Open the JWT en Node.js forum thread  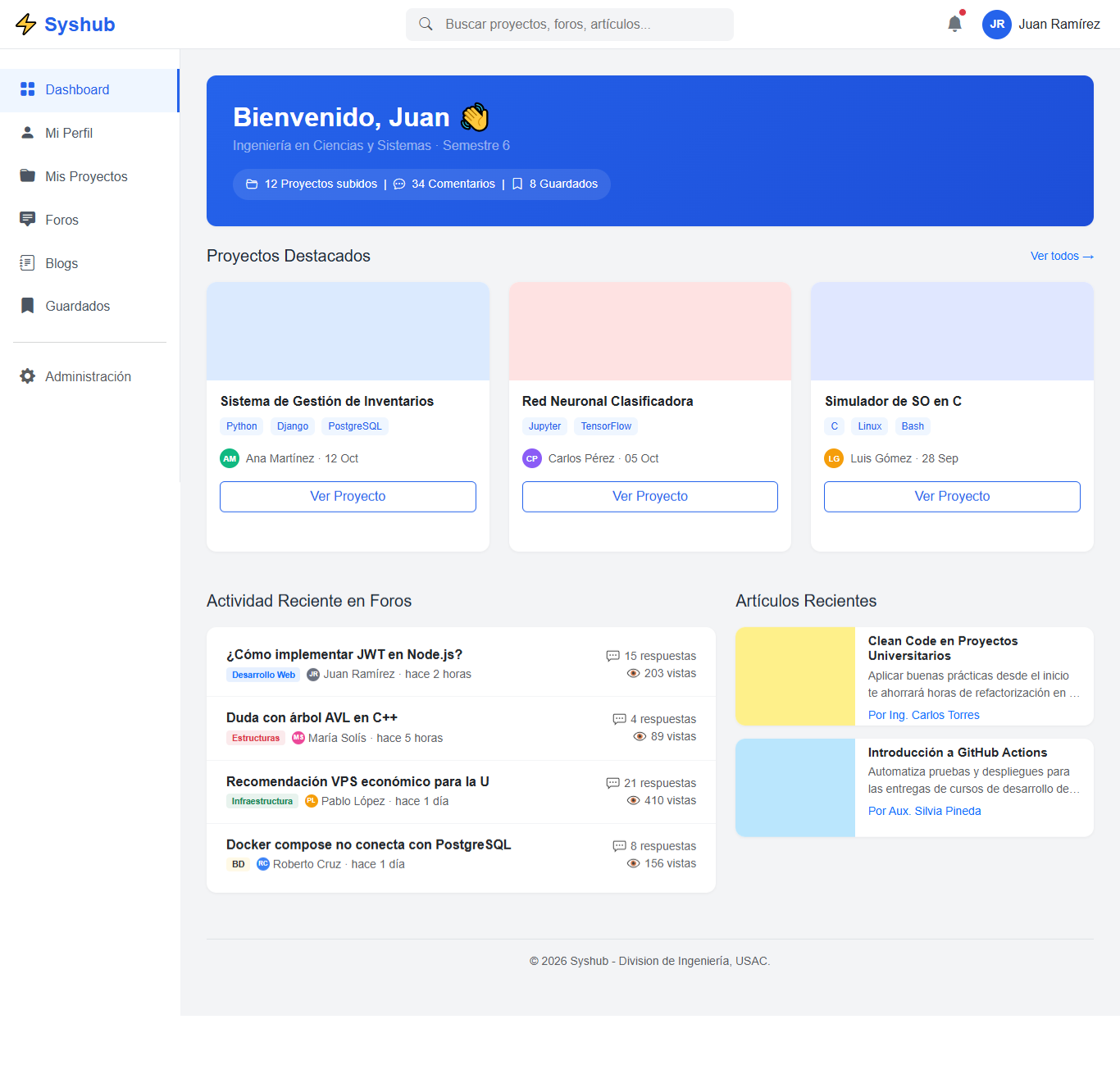point(344,654)
